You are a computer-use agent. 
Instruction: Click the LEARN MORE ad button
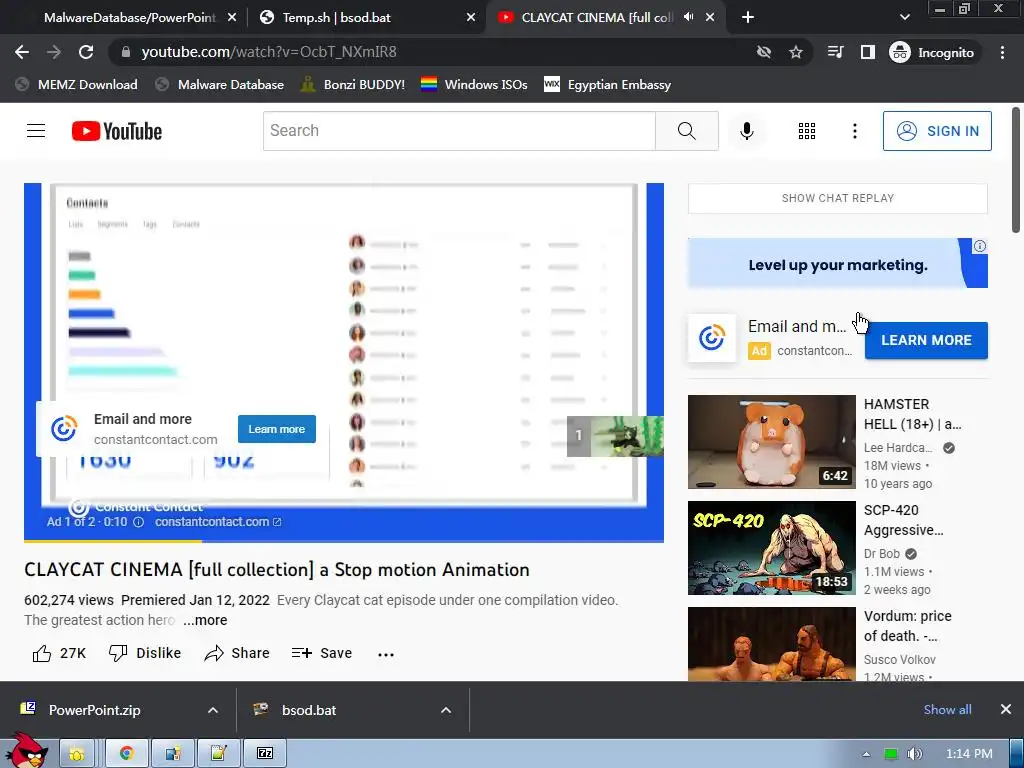pyautogui.click(x=926, y=340)
